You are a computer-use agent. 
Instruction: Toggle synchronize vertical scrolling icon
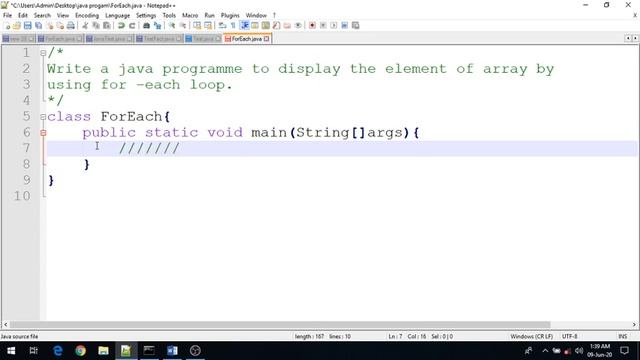(197, 26)
